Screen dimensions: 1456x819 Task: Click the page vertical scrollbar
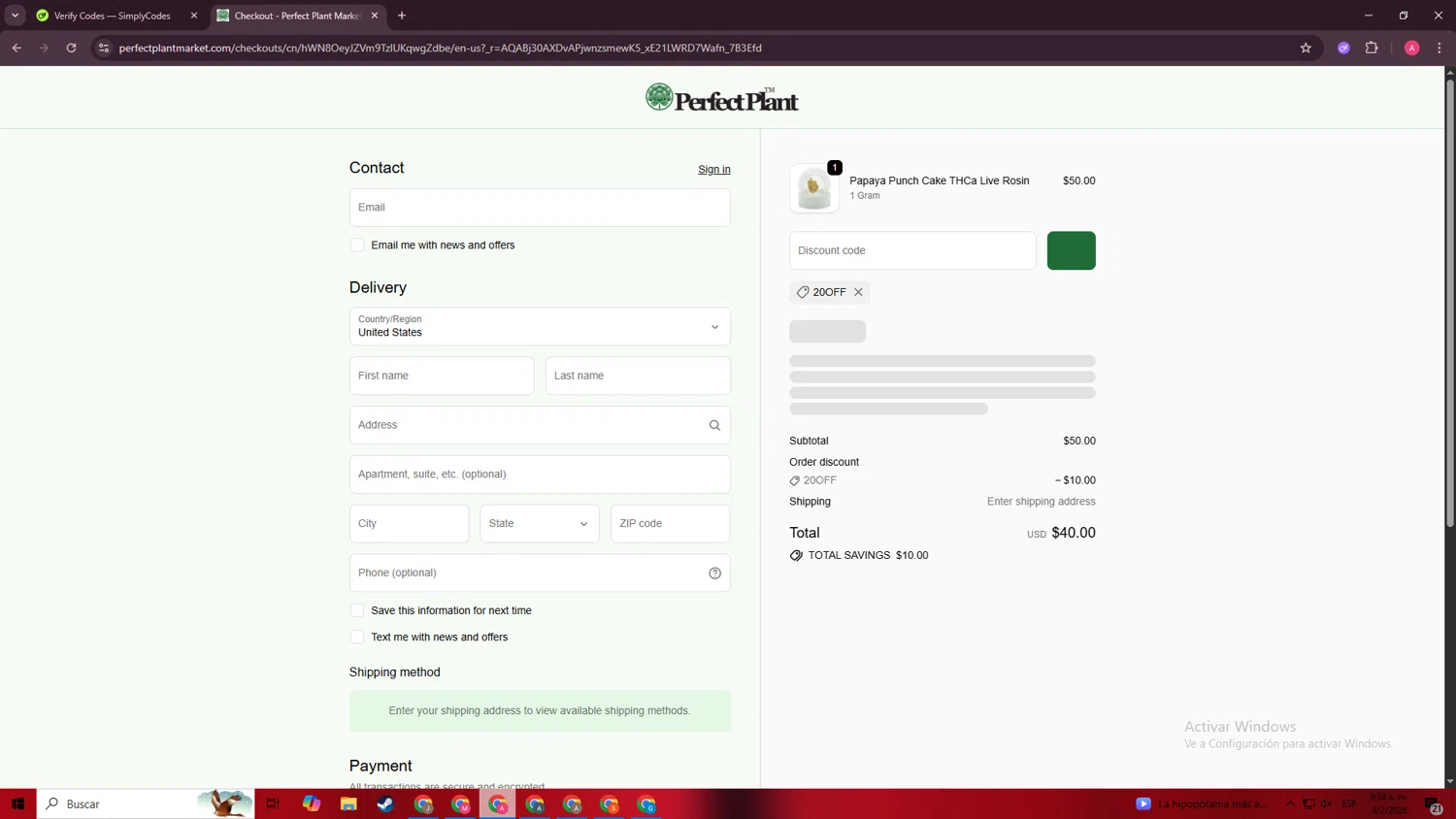[x=1450, y=303]
